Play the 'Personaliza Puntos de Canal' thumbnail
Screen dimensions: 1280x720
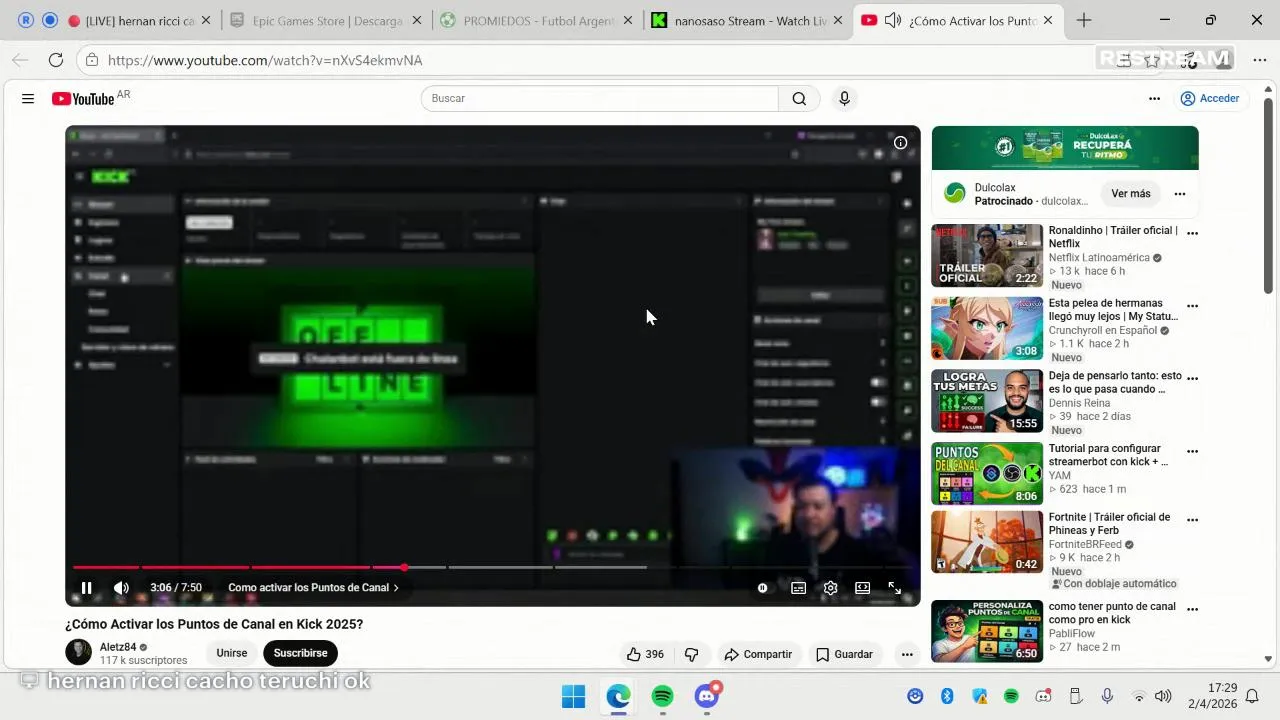pos(987,631)
